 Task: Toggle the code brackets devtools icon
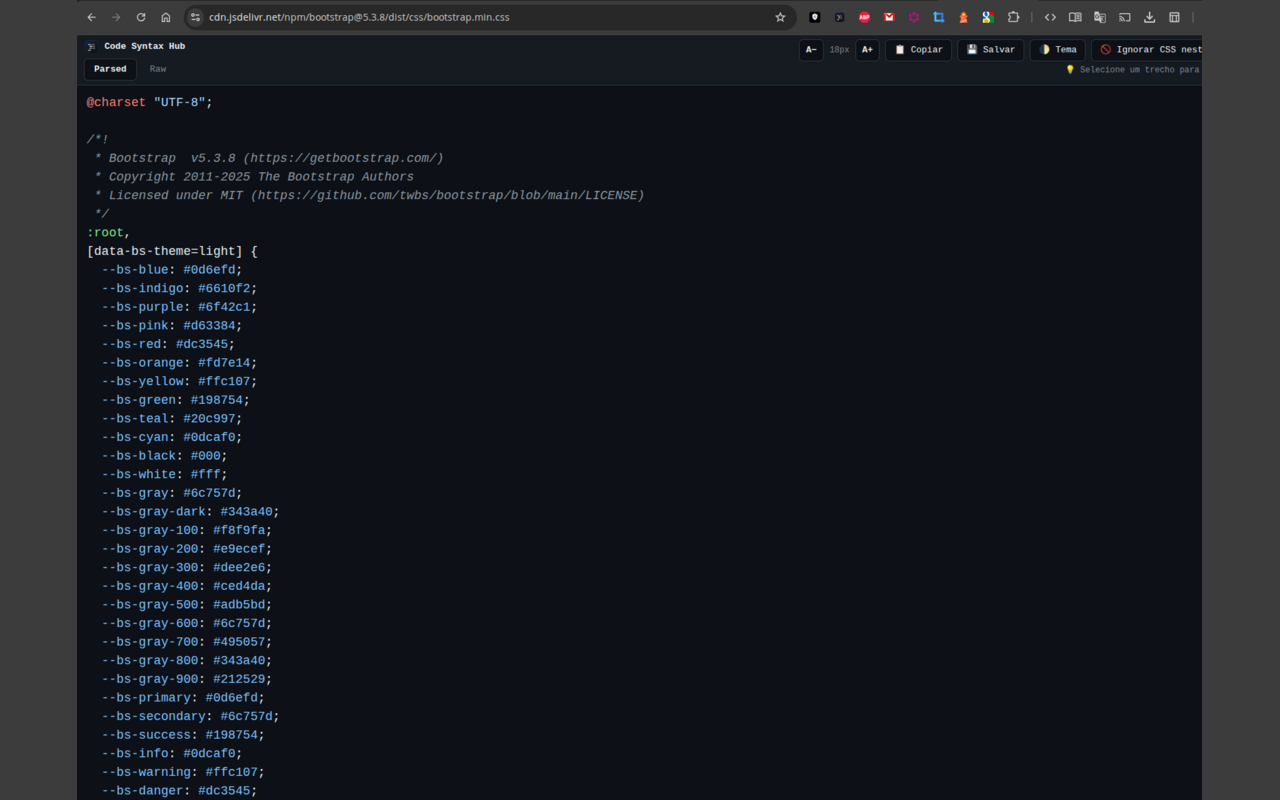pos(1050,17)
